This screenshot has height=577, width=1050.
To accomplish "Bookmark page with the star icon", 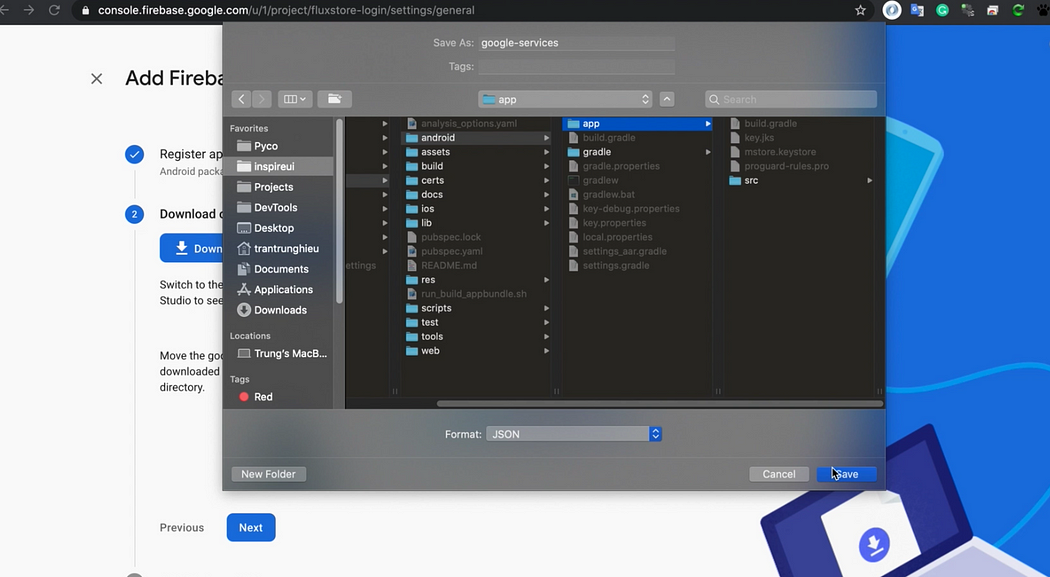I will pos(860,11).
